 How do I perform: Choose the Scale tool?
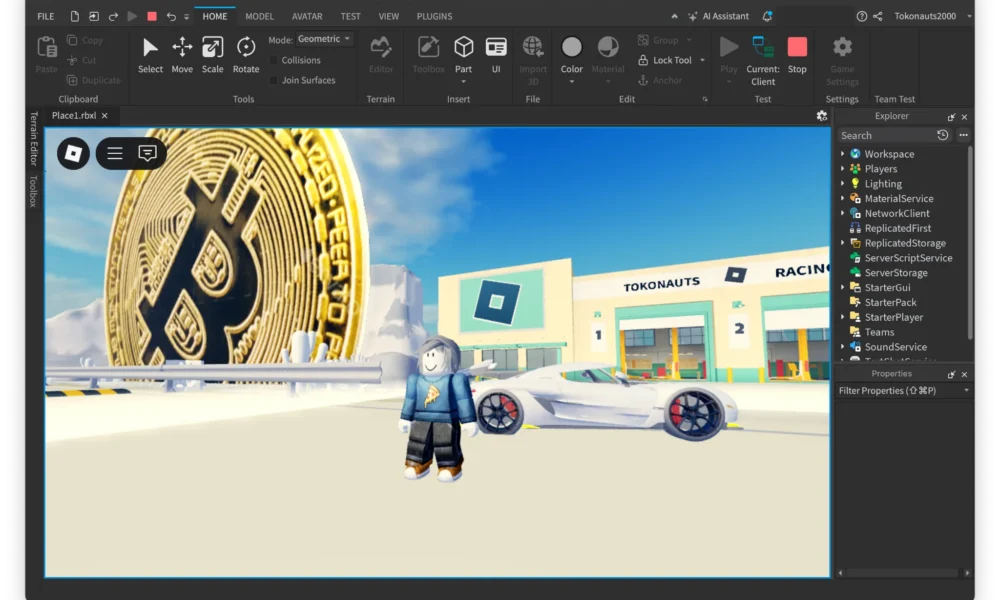point(212,55)
